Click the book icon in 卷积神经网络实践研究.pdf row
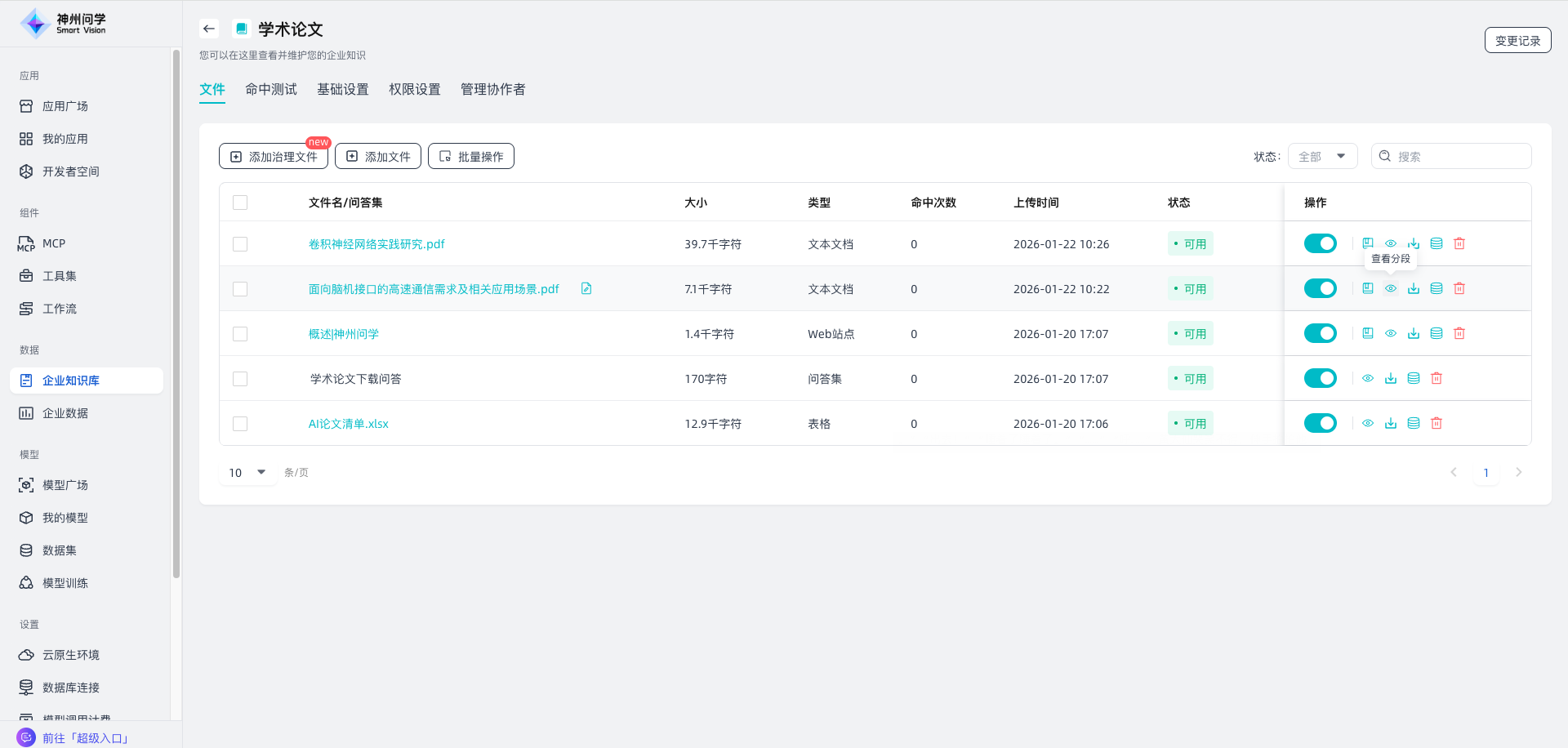Screen dimensions: 1568x748 [1368, 243]
